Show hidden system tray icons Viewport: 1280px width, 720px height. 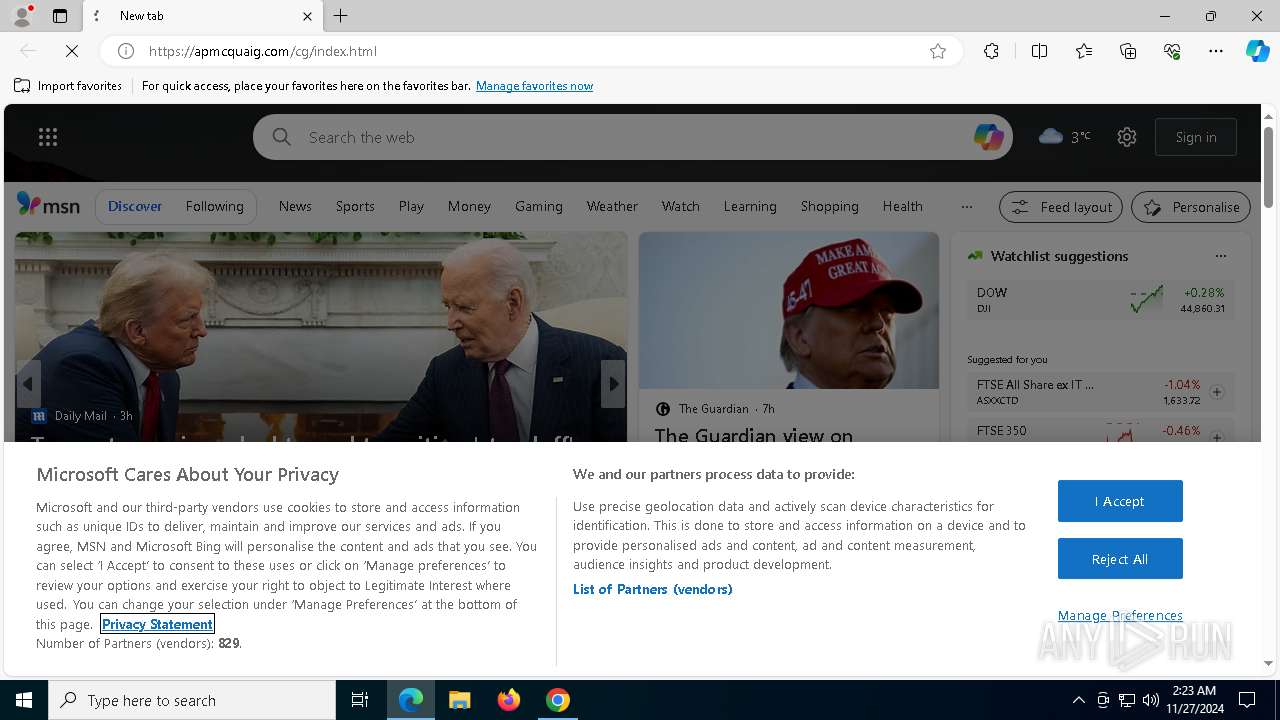[1078, 700]
